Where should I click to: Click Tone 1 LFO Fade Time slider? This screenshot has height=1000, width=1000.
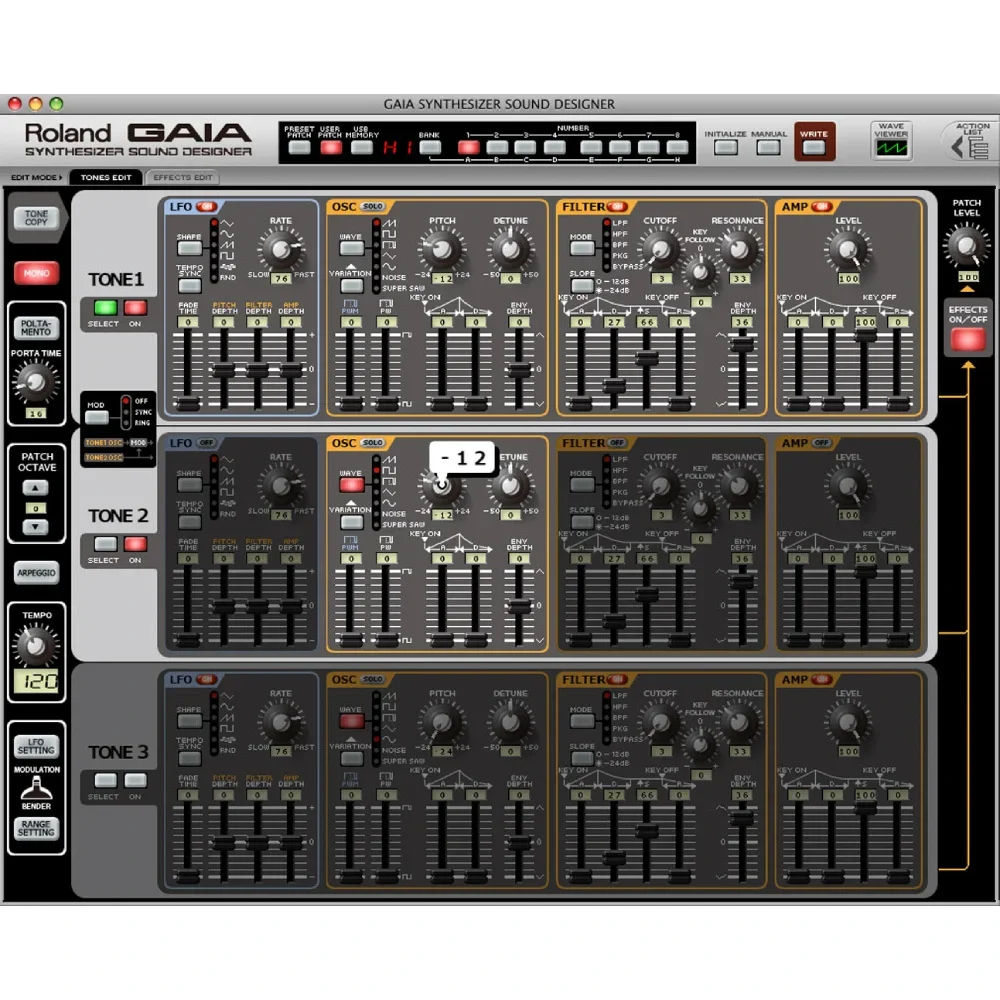click(188, 403)
